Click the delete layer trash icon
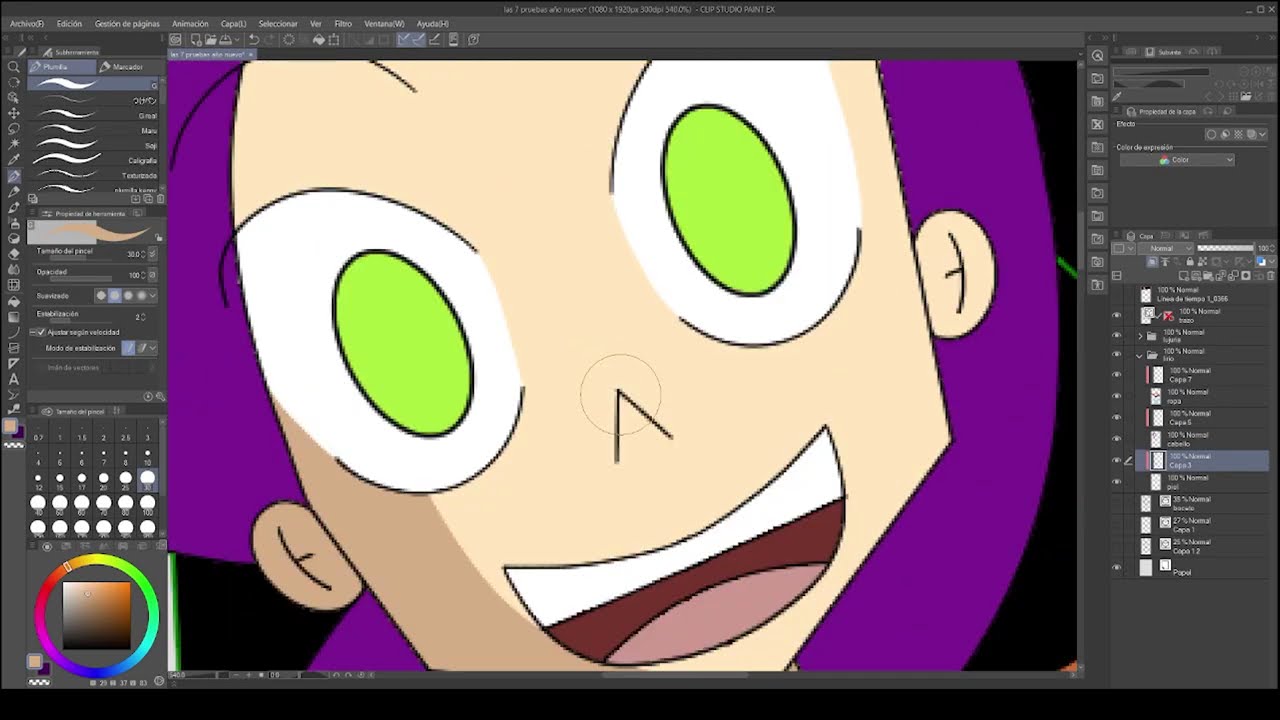Screen dimensions: 1280x720 pyautogui.click(x=1272, y=275)
